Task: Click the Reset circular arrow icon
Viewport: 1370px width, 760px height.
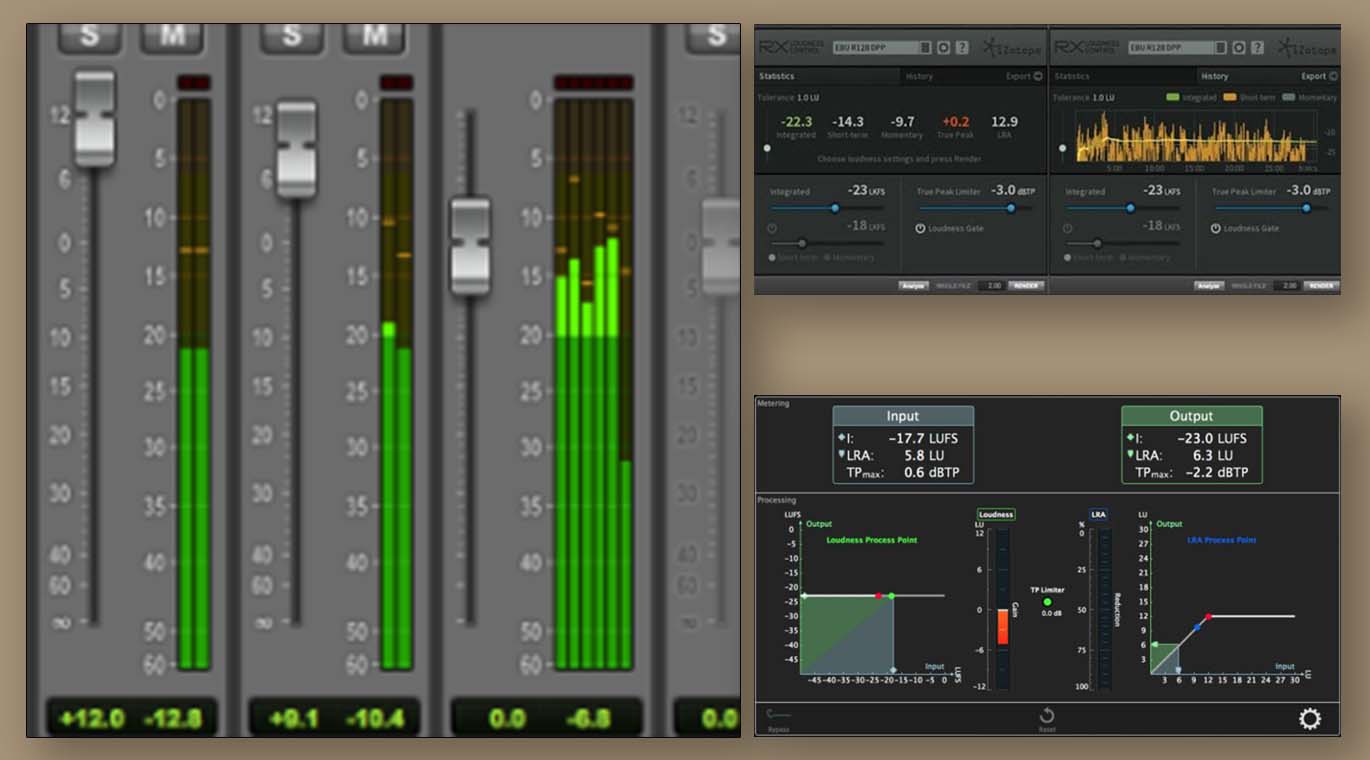Action: 1047,716
